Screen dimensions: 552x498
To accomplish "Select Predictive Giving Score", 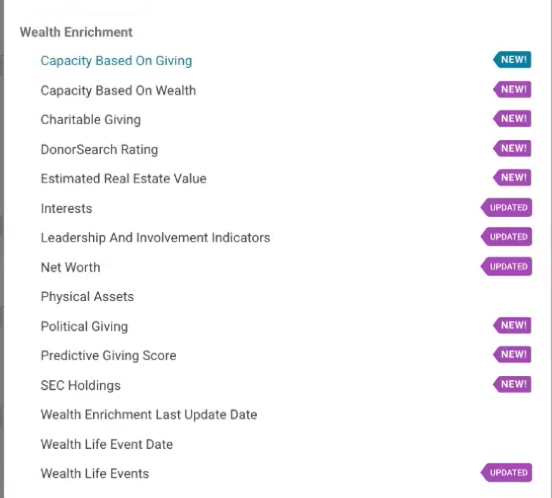I will tap(108, 355).
